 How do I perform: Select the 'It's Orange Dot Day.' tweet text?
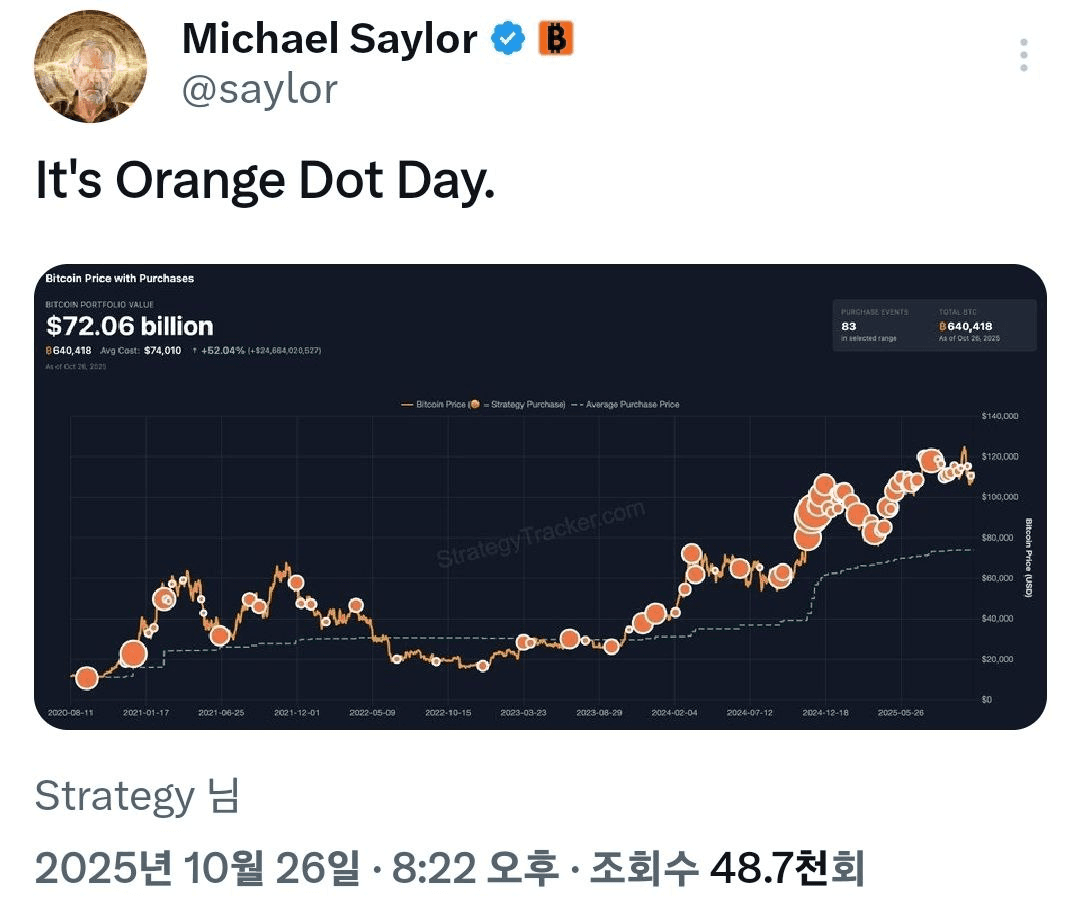[x=265, y=183]
